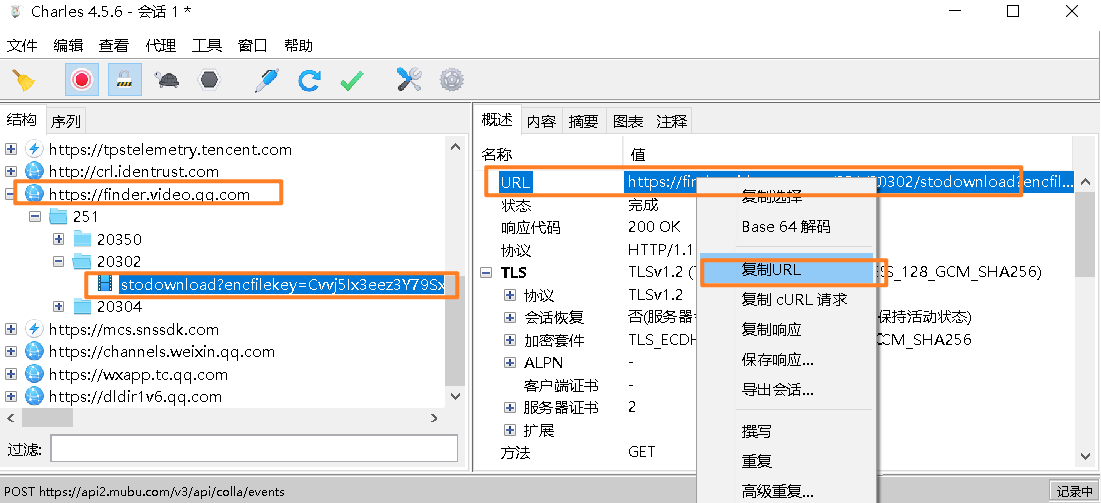Choose 保存响应... menu item
Screen dimensions: 1101x503
[786, 360]
